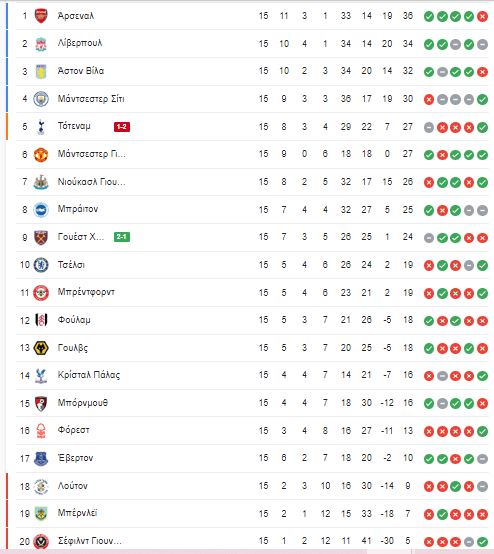Click the Liverpool club crest
494x554 pixels.
point(41,43)
